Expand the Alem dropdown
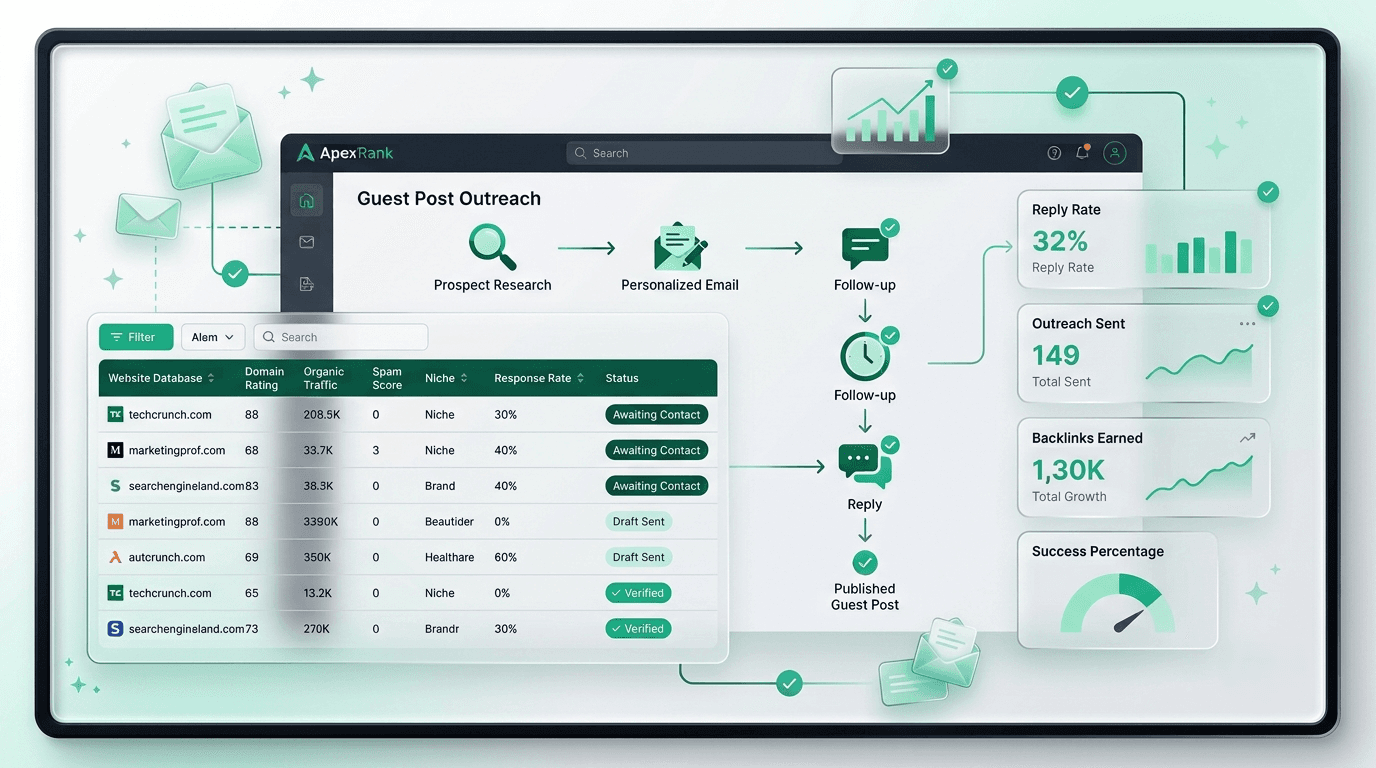This screenshot has width=1376, height=768. (213, 337)
